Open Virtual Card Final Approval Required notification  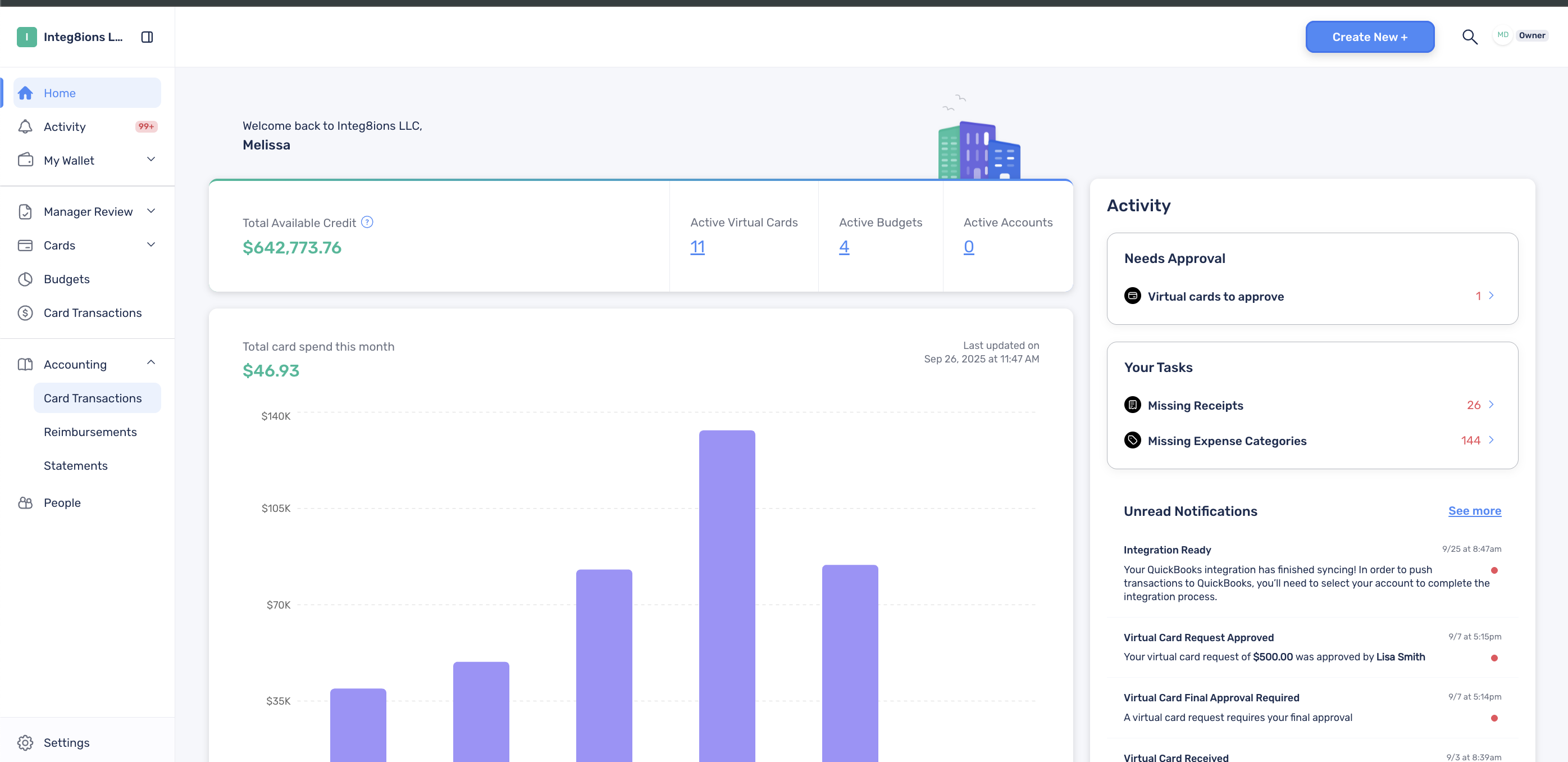[x=1312, y=708]
